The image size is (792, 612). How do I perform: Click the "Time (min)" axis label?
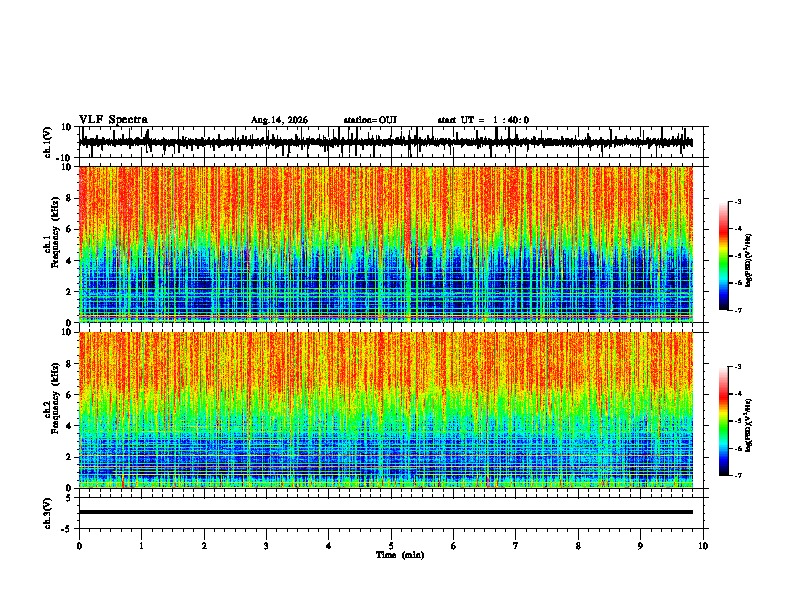[400, 555]
